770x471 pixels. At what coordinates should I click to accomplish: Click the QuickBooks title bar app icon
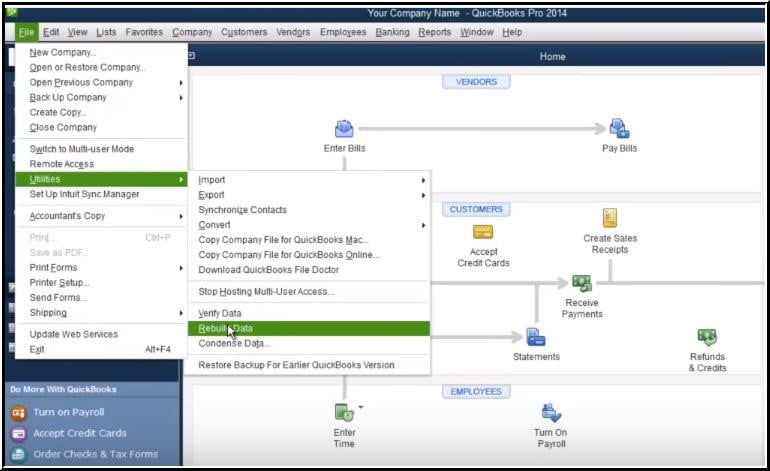point(12,13)
